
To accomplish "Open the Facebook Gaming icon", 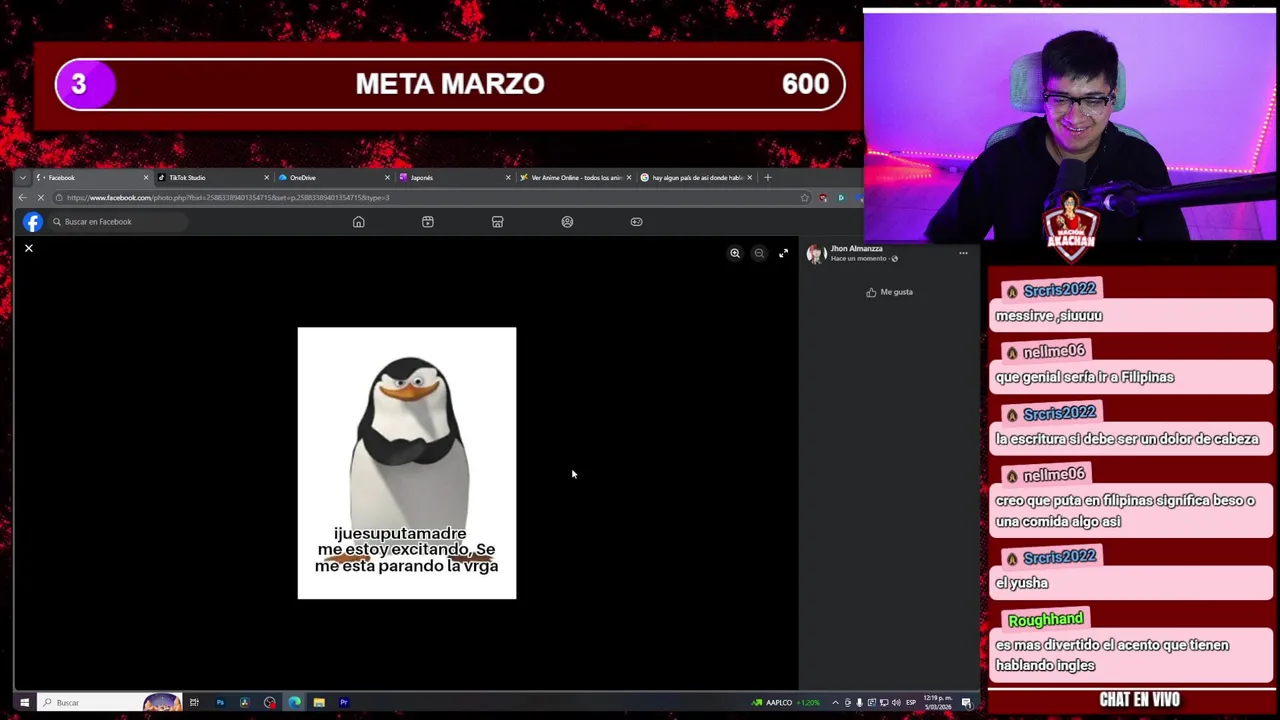I will (636, 222).
